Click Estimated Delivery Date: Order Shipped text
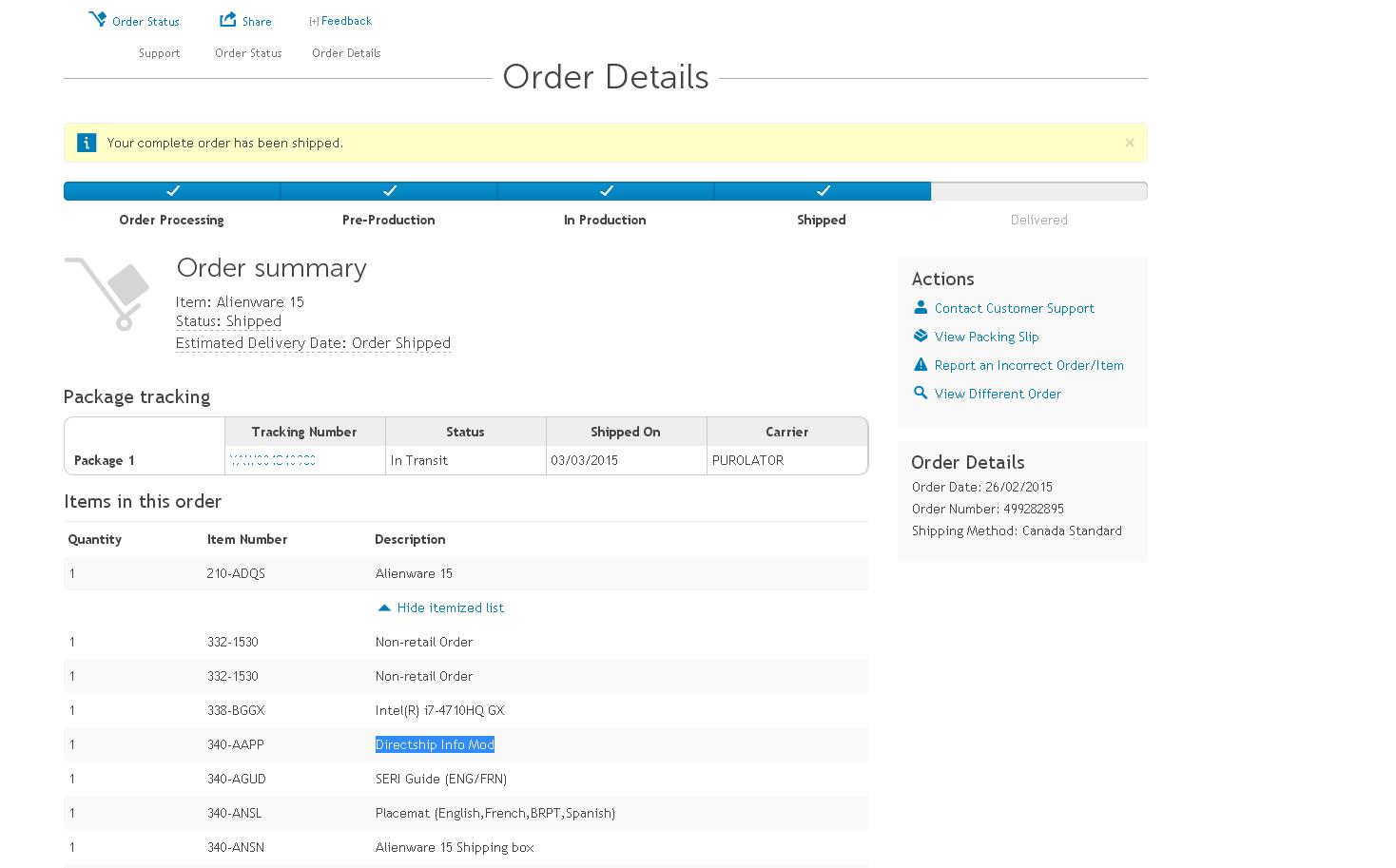This screenshot has width=1396, height=868. (313, 343)
